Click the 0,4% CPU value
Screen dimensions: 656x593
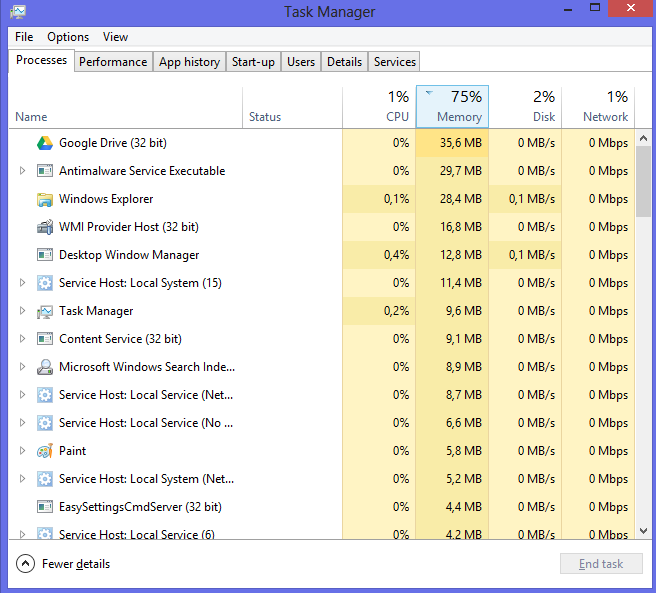396,255
